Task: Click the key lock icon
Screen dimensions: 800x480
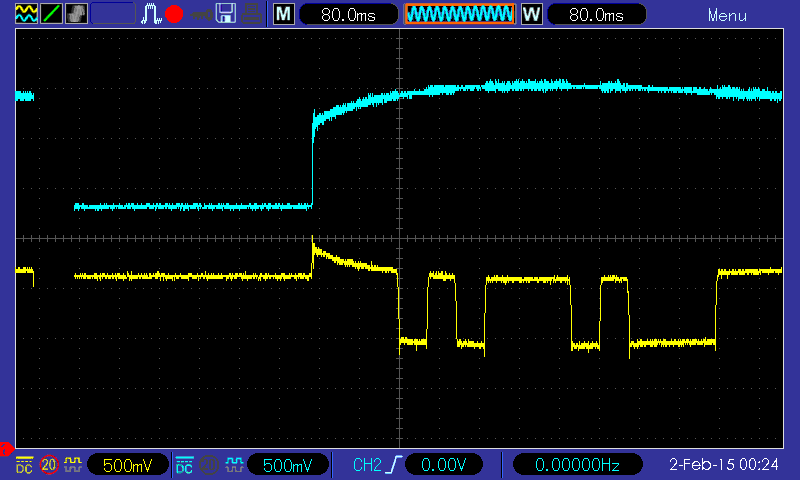Action: pos(201,14)
